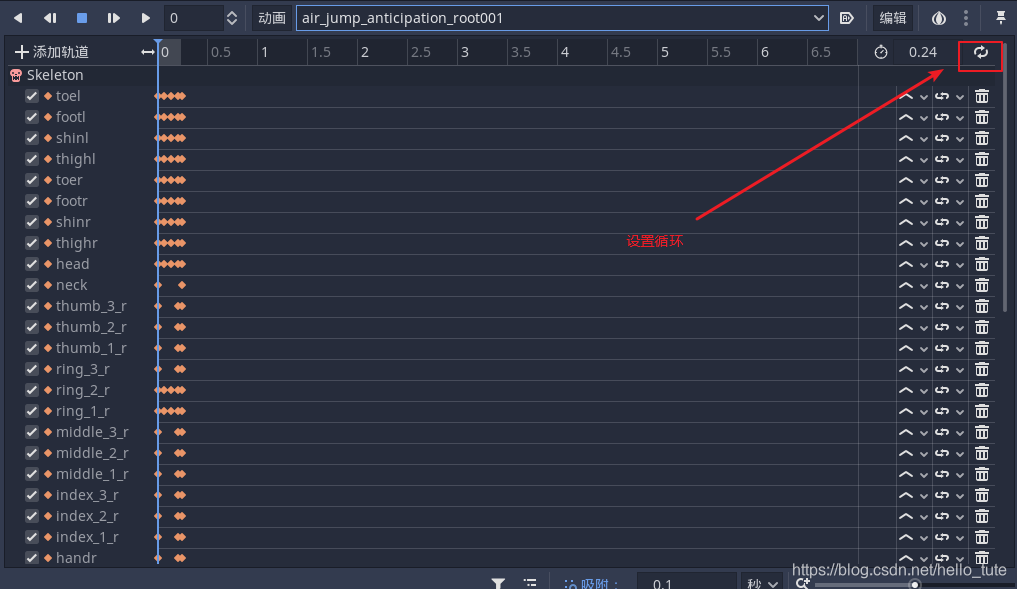Click loop wrap icon for footl track

pyautogui.click(x=942, y=117)
